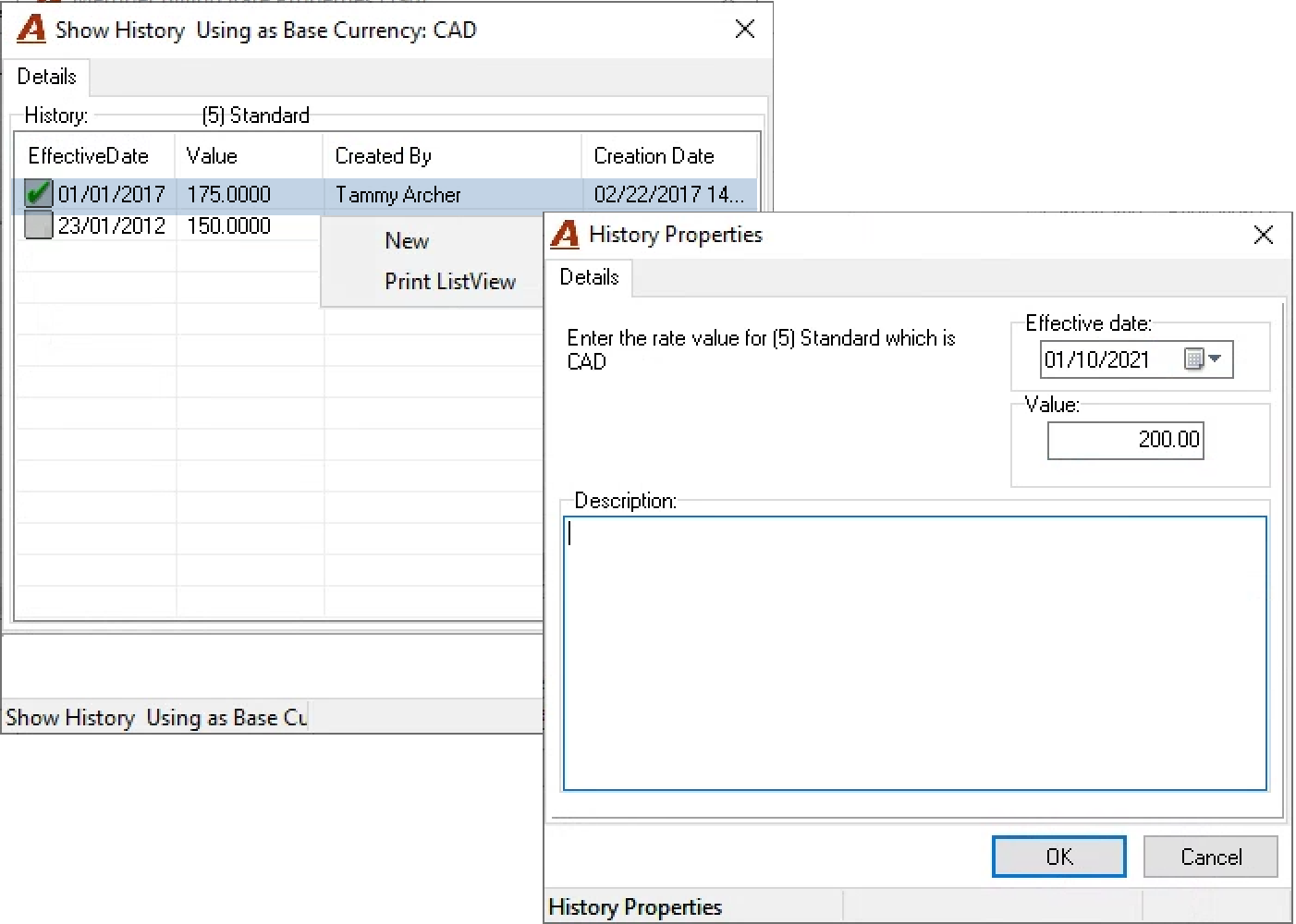Click the History Properties status bar text

tap(636, 907)
